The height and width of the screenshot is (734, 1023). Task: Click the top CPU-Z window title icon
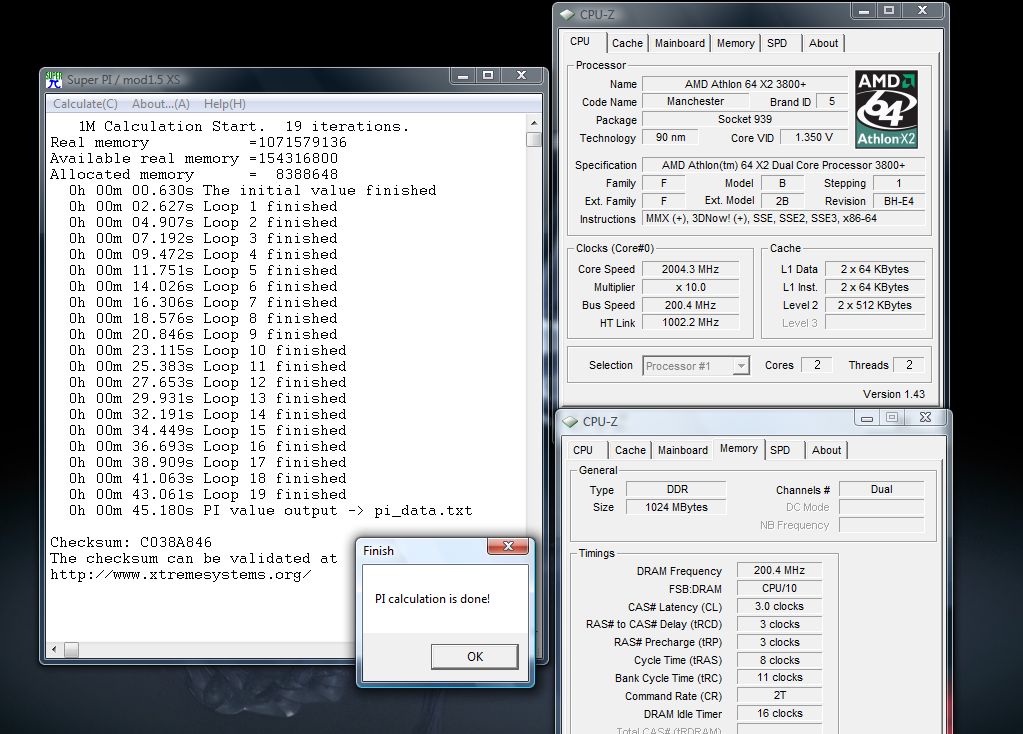point(568,14)
